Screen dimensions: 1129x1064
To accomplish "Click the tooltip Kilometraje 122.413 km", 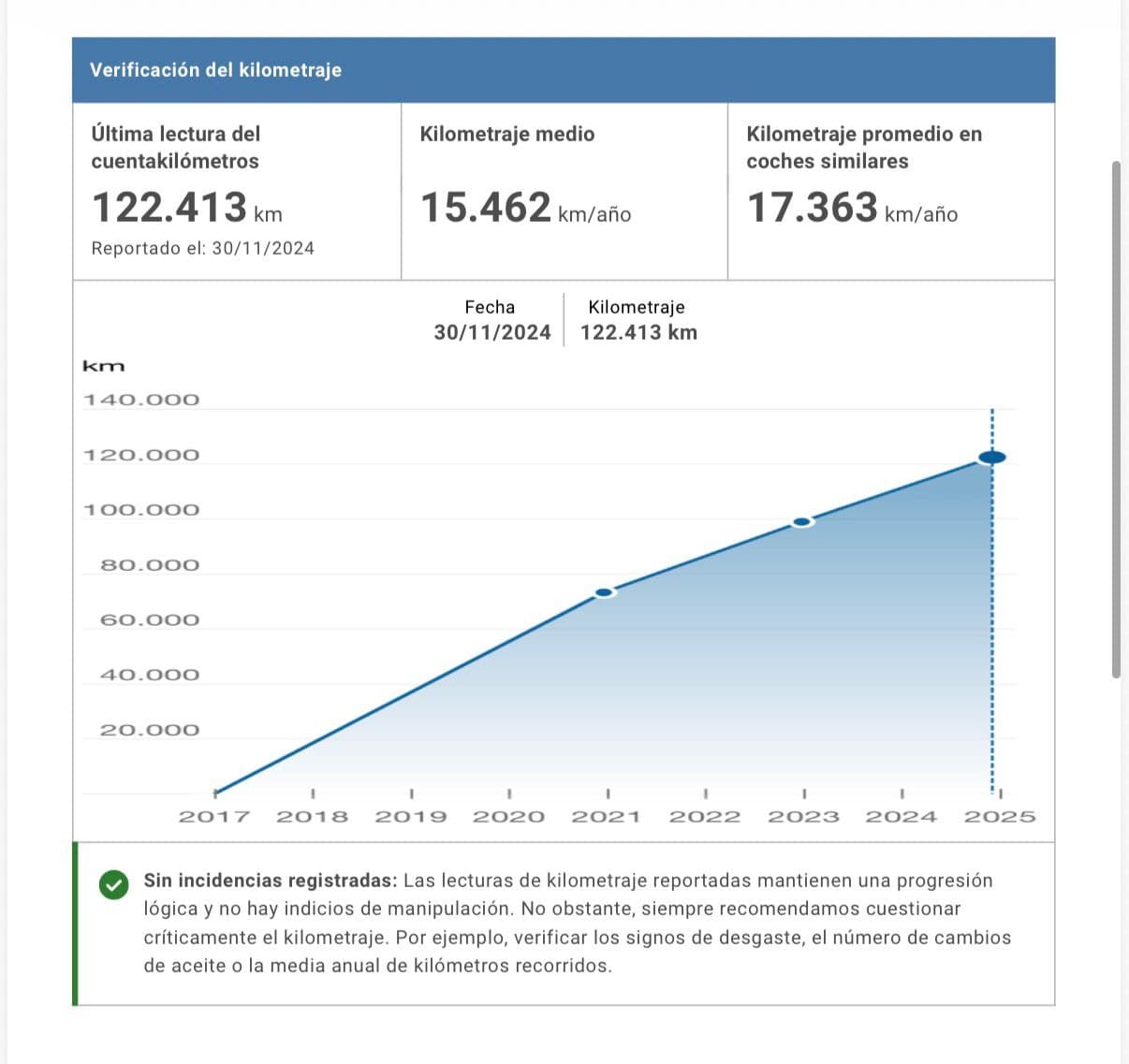I will [x=638, y=332].
